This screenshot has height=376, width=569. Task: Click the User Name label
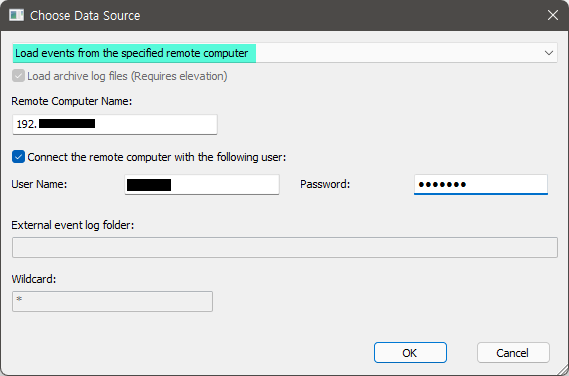click(39, 184)
